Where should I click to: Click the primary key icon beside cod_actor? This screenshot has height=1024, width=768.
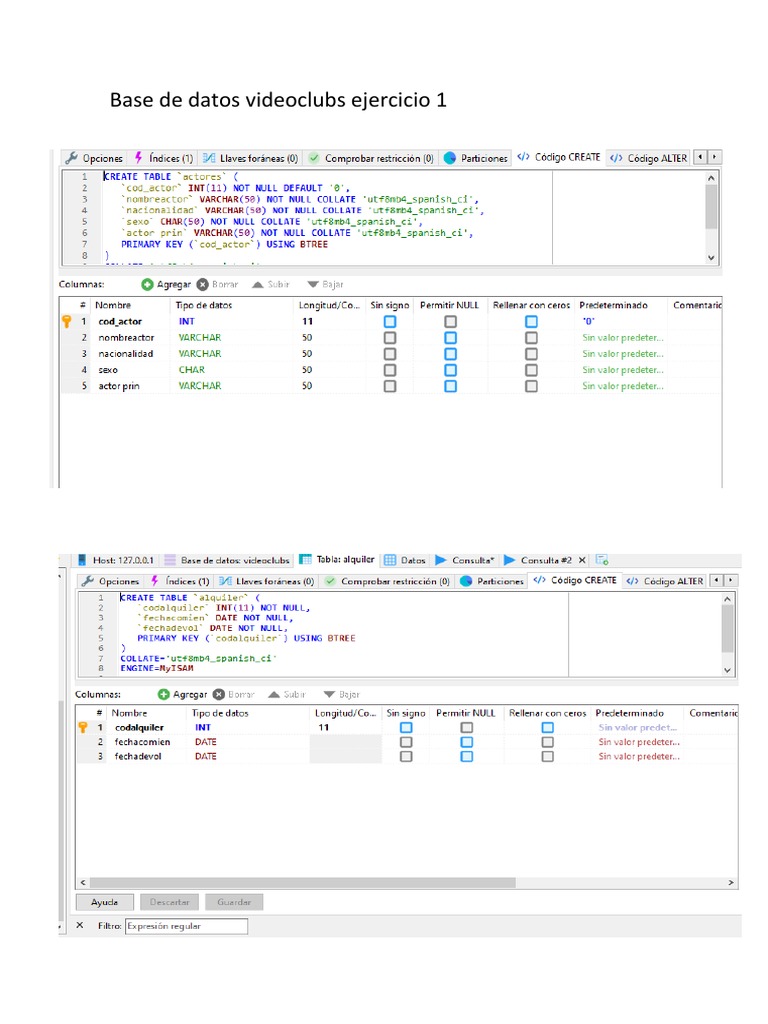[x=67, y=321]
